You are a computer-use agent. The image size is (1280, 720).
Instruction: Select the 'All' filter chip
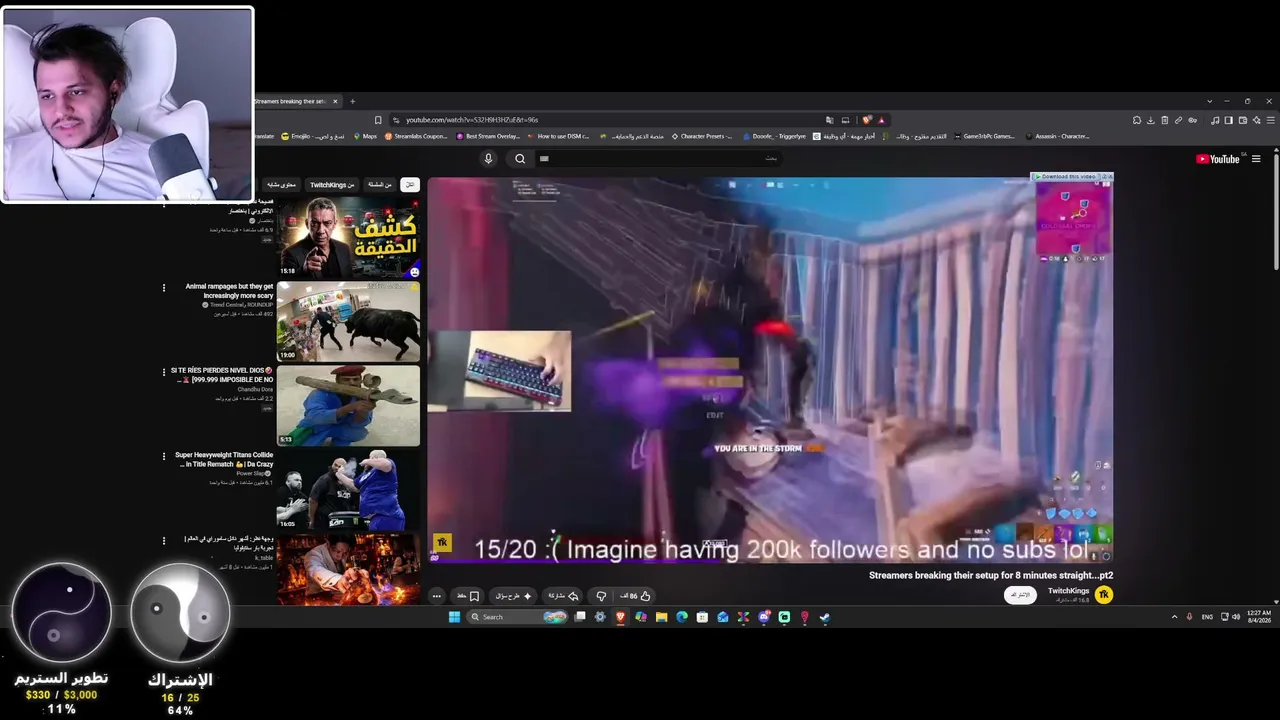pos(410,185)
